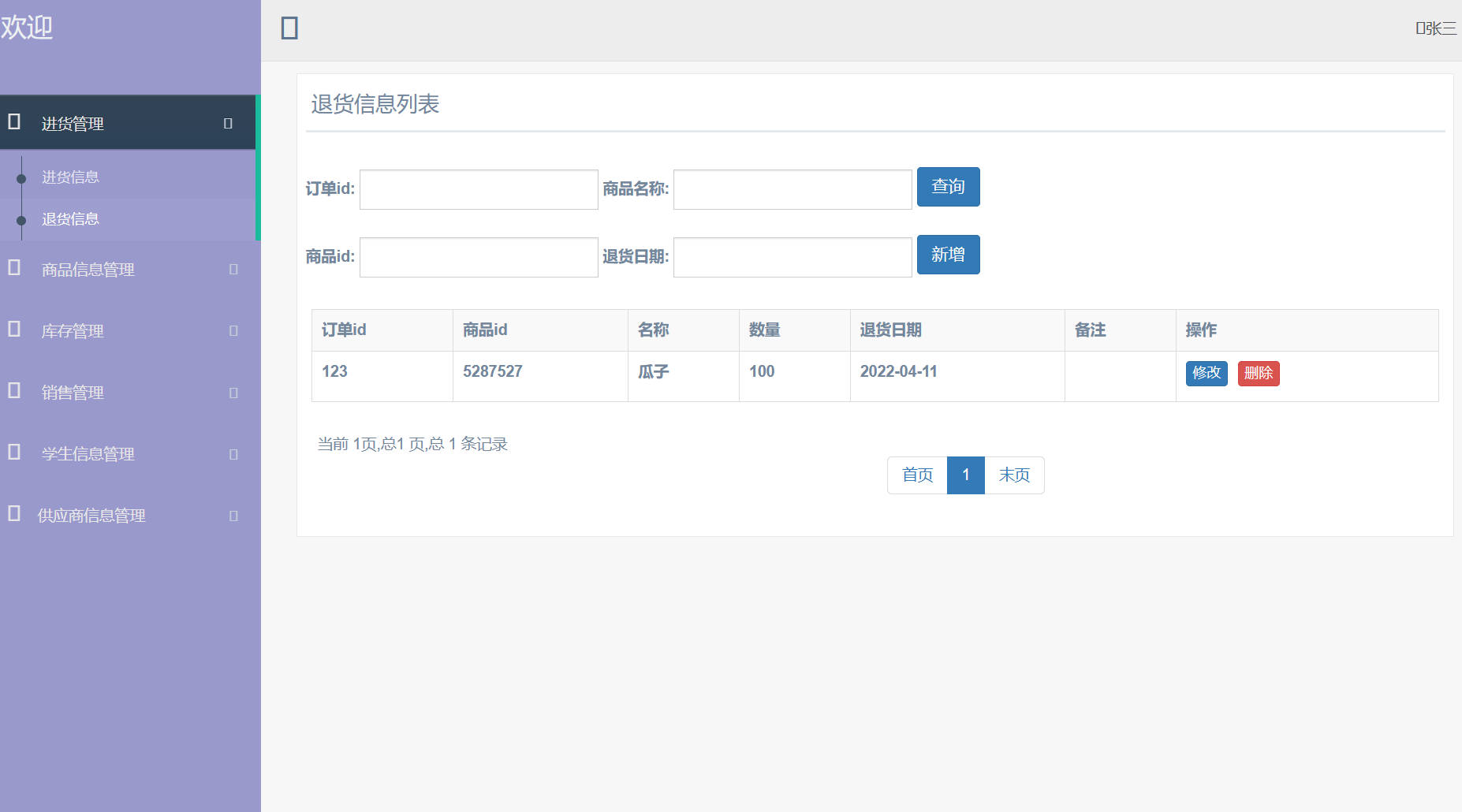Click the sidebar toggle icon in top bar
Screen dimensions: 1462x812
[x=289, y=28]
